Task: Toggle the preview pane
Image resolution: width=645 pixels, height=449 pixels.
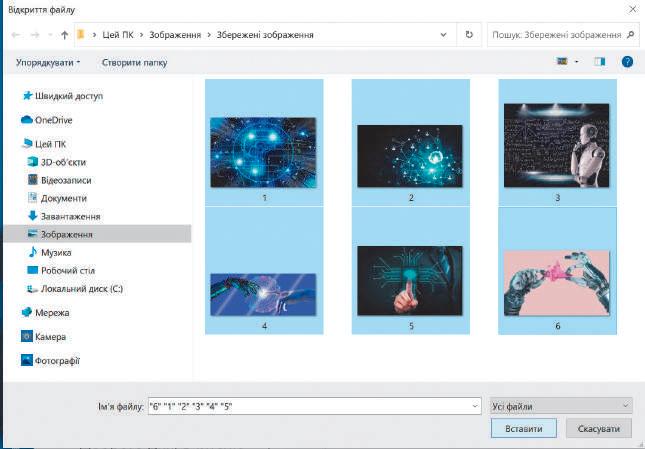Action: click(600, 62)
